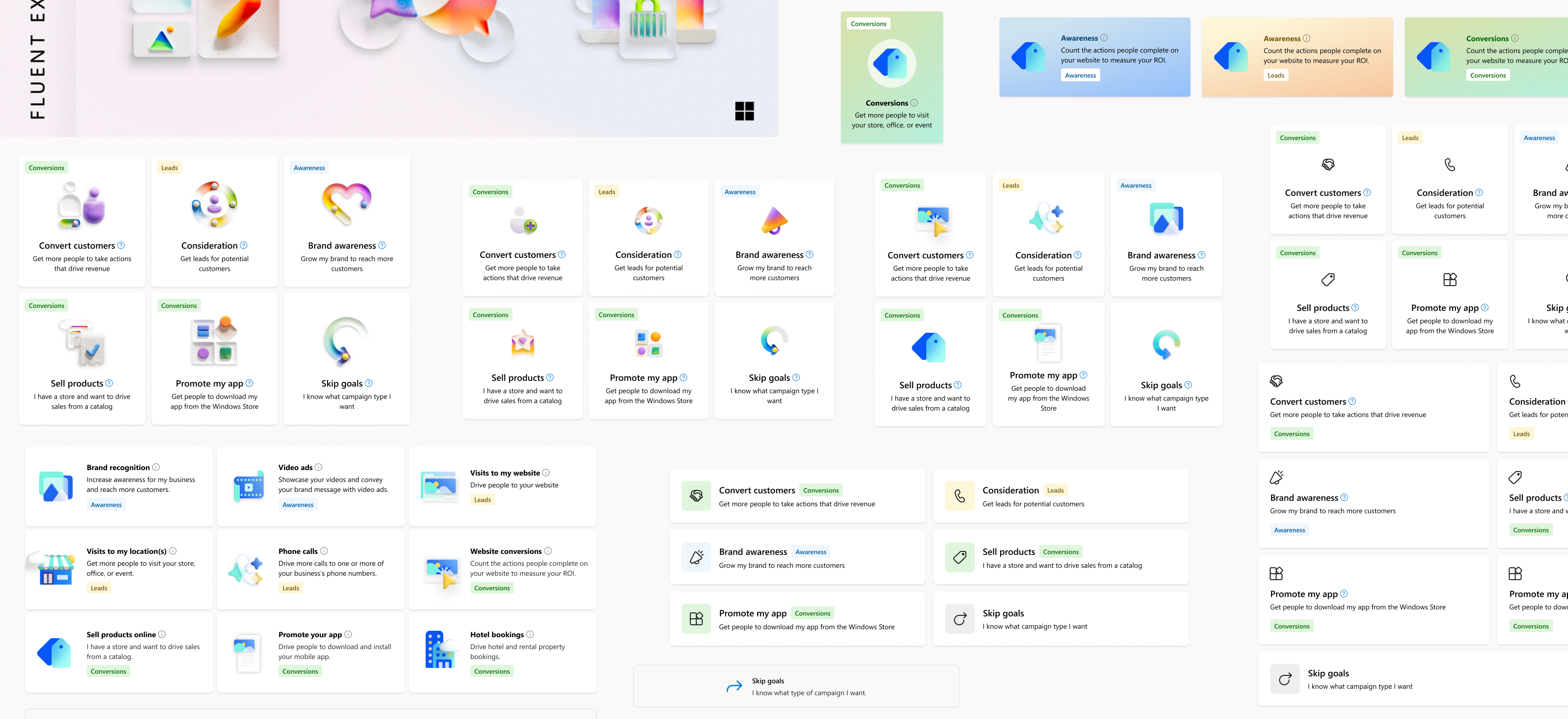Click the info icon next to Video ads
This screenshot has width=1568, height=719.
[318, 467]
